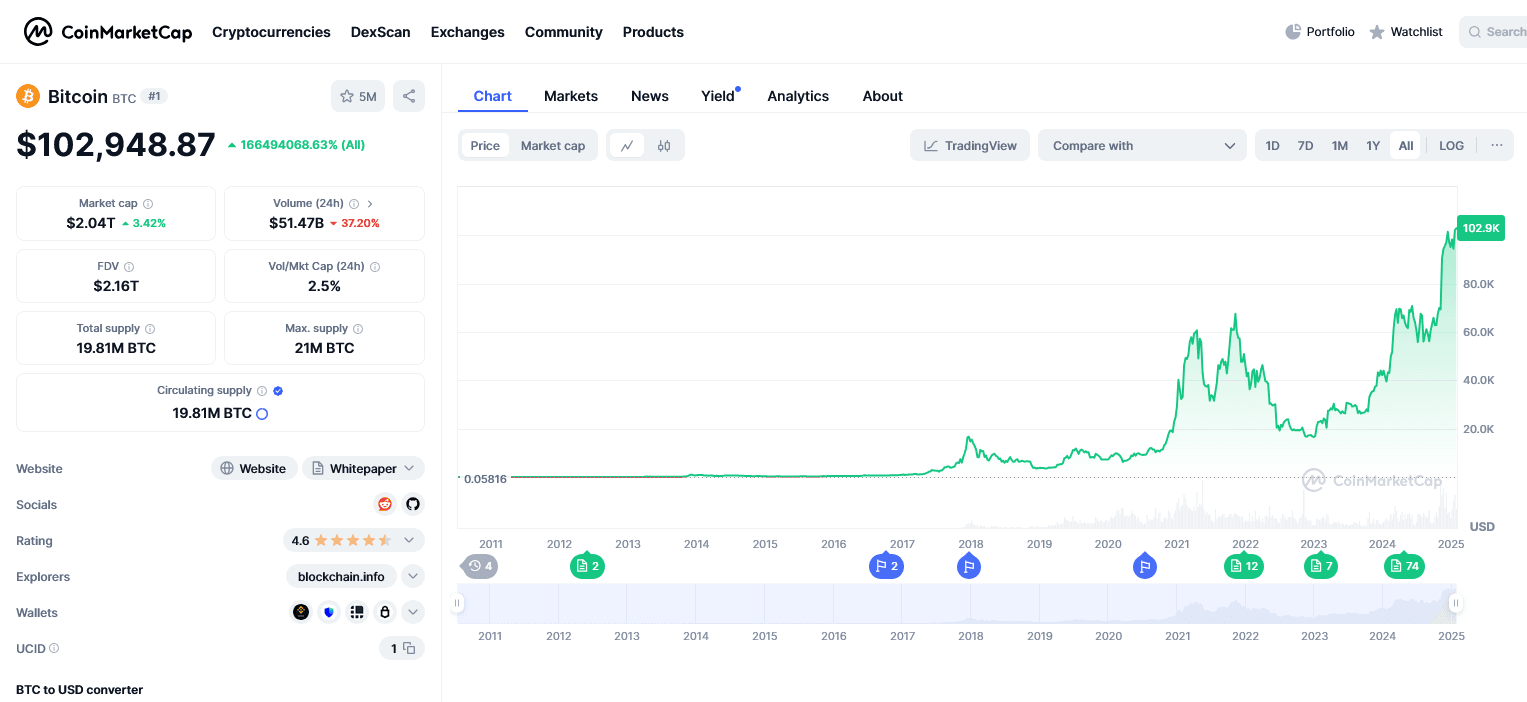1527x702 pixels.
Task: Open the Portfolio page
Action: pyautogui.click(x=1320, y=32)
